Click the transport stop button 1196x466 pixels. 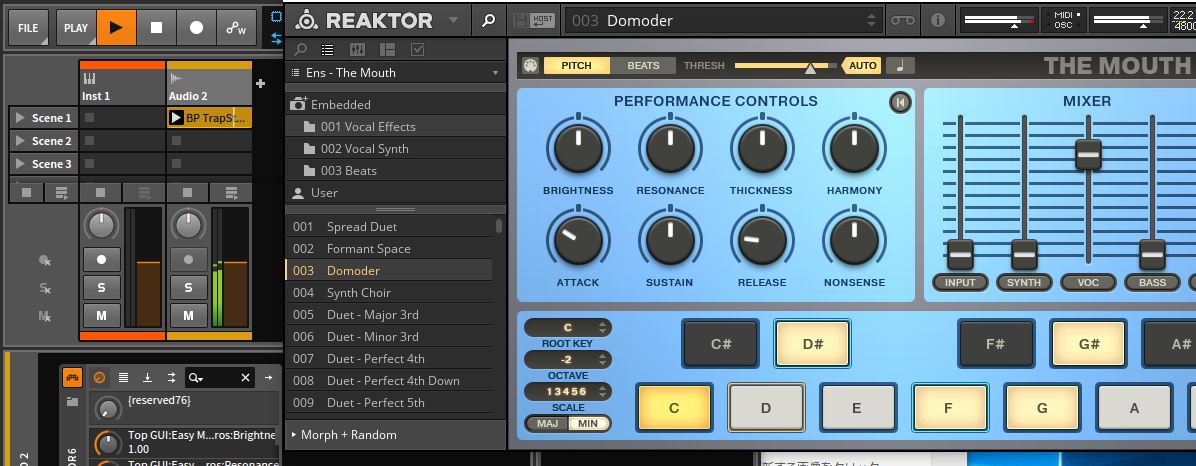pyautogui.click(x=156, y=27)
